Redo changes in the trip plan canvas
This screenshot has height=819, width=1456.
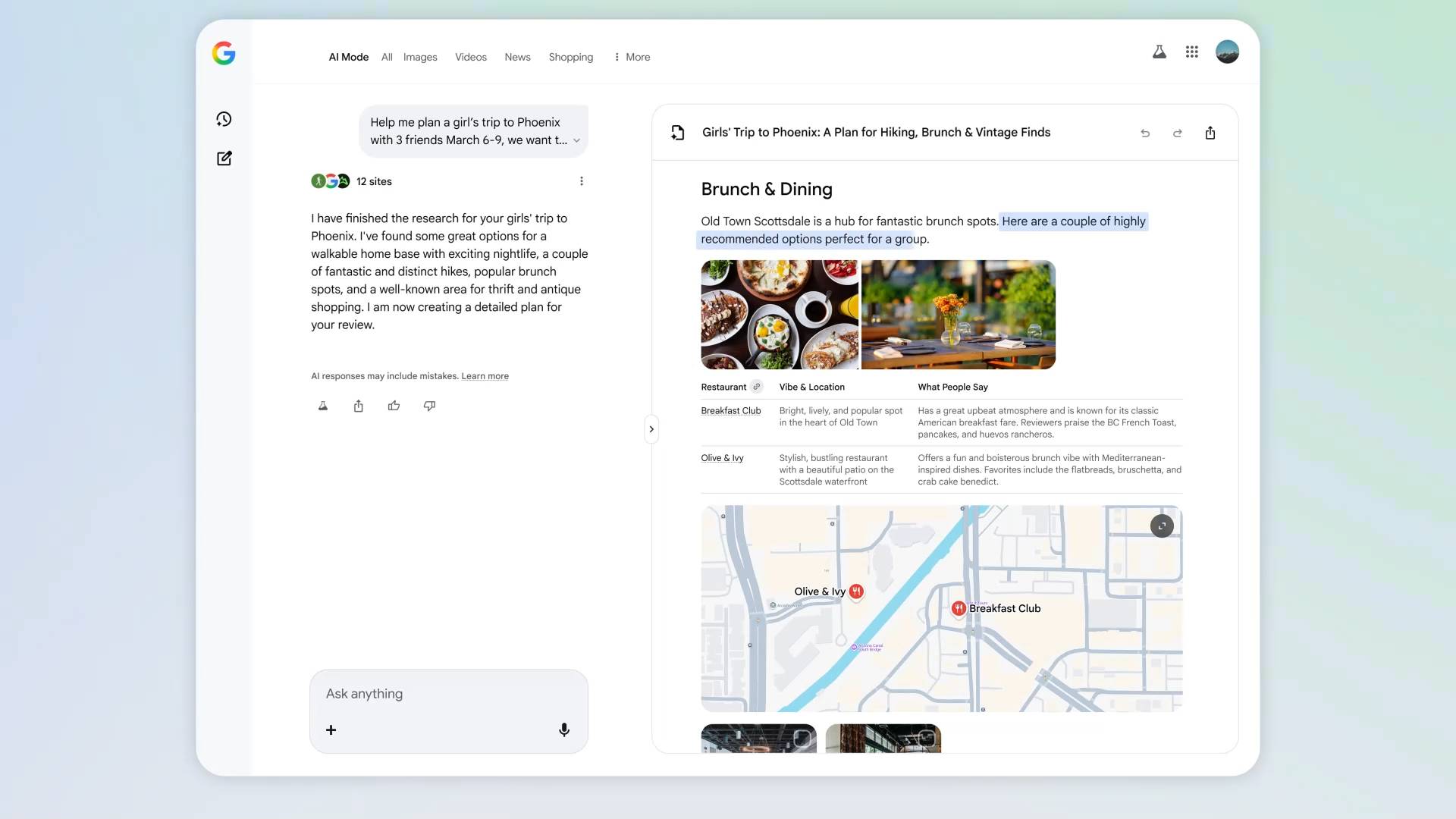tap(1177, 133)
